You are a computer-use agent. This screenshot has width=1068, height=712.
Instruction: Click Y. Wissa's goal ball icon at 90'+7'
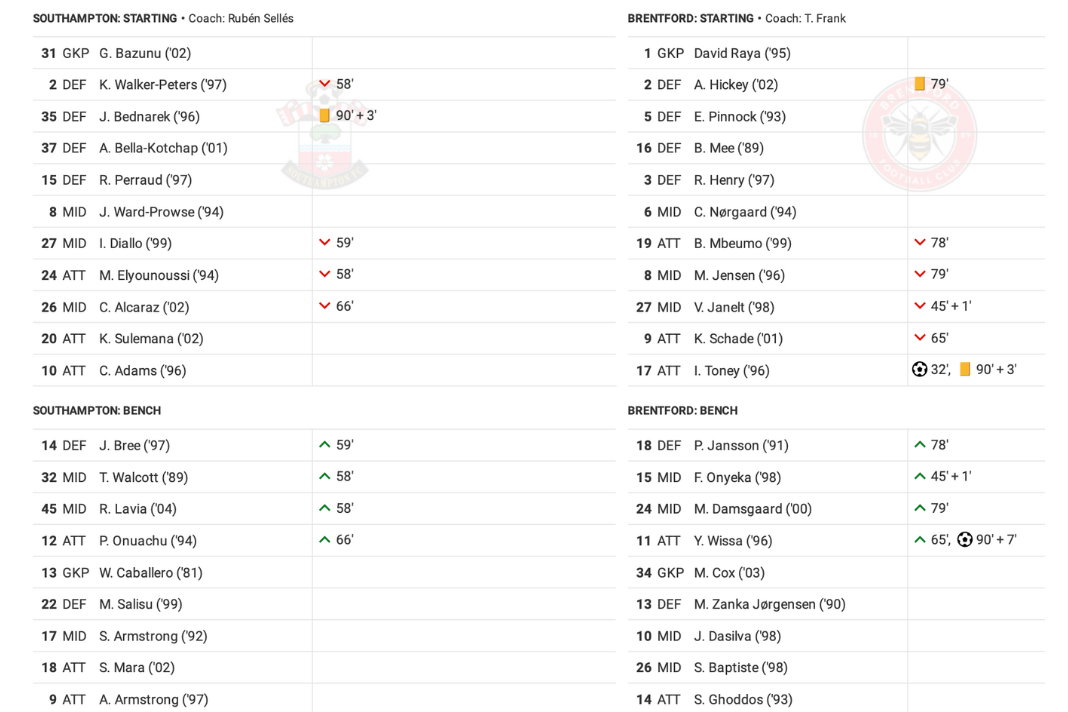point(964,540)
